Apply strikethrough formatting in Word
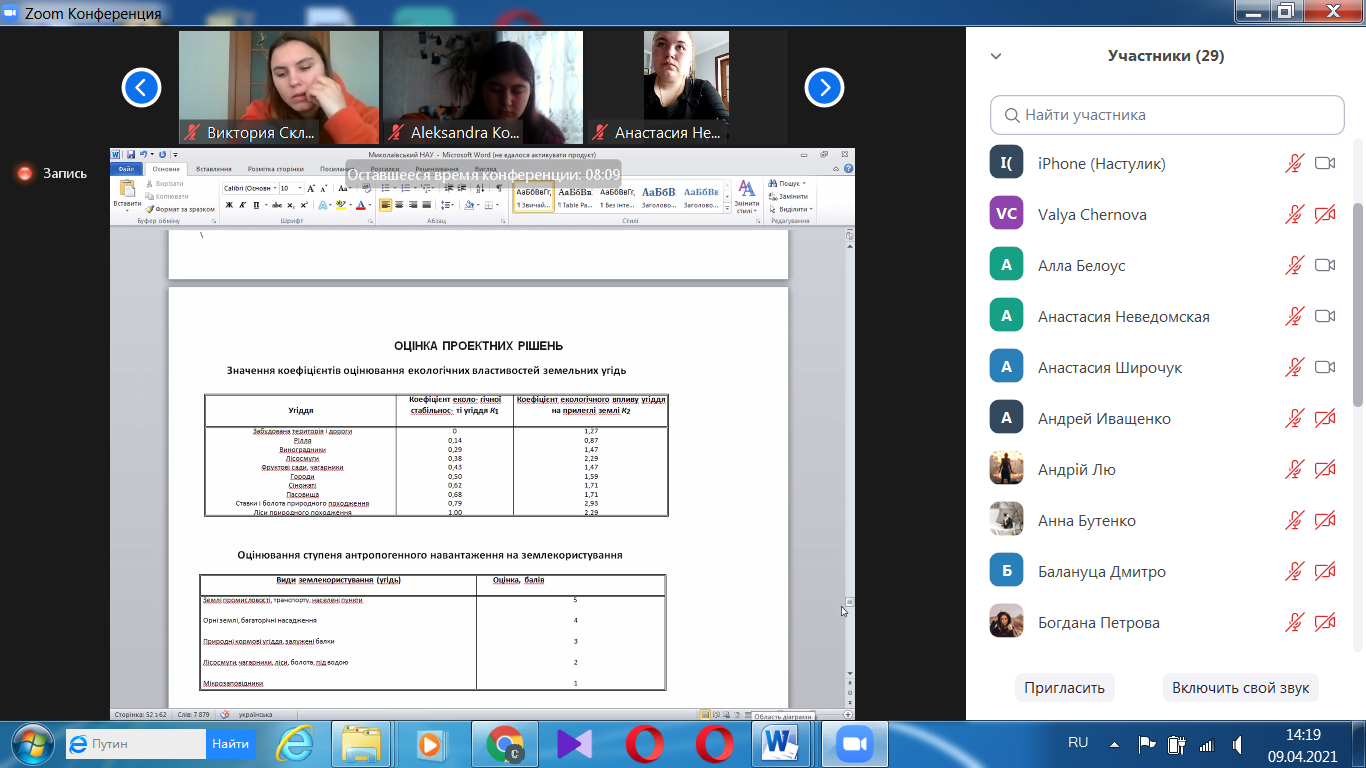Viewport: 1366px width, 768px height. point(277,205)
